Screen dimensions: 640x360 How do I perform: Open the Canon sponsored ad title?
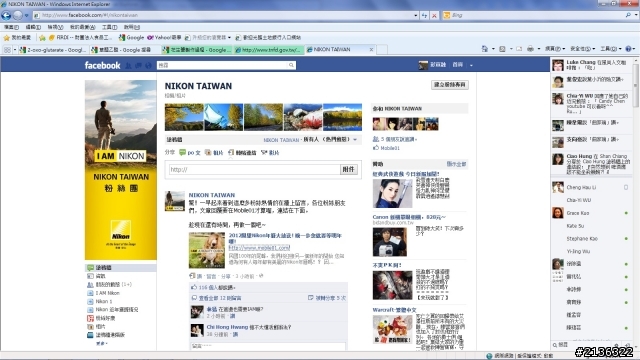409,217
